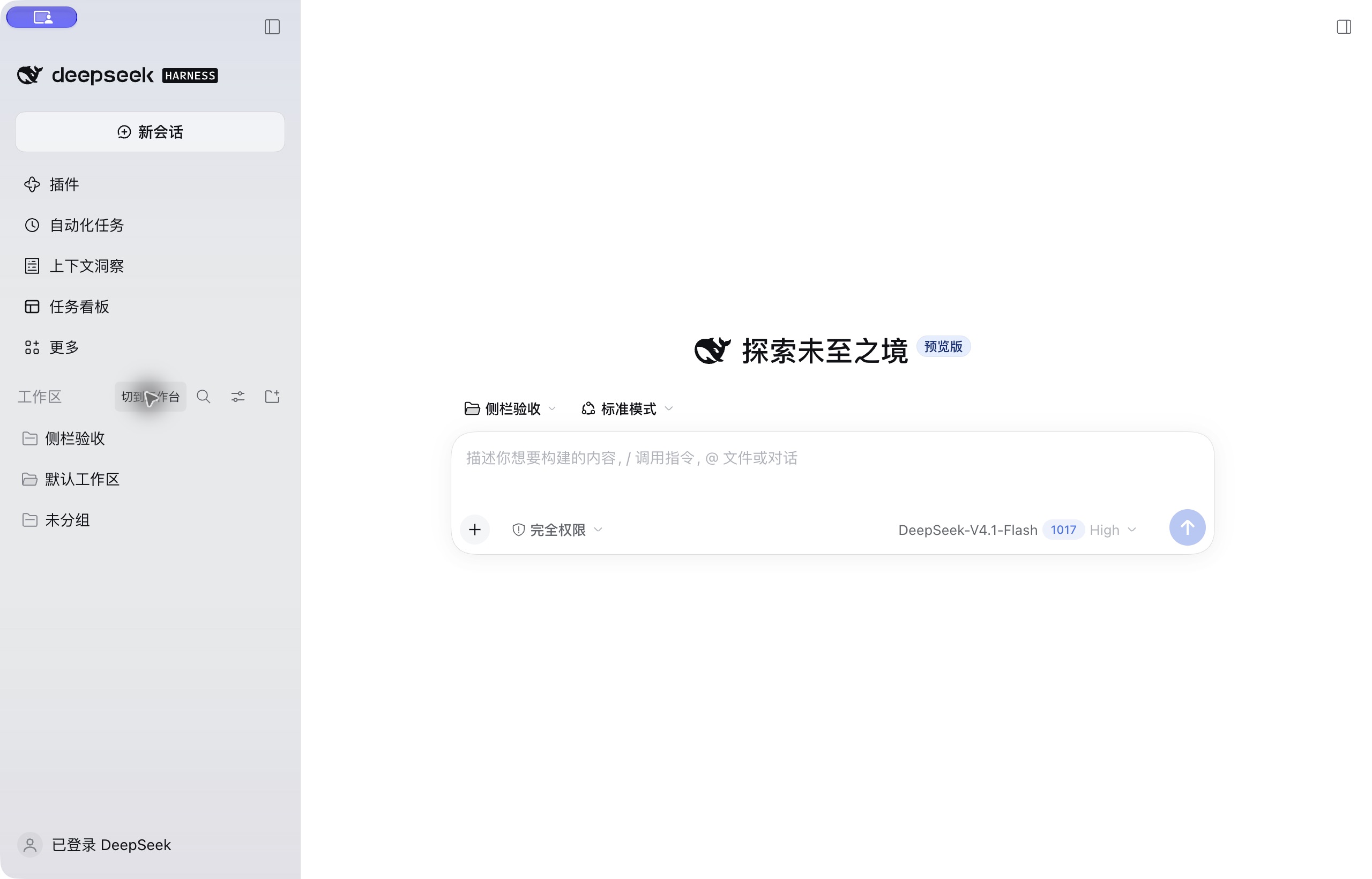Click the account avatar icon
Image resolution: width=1372 pixels, height=879 pixels.
pos(30,845)
